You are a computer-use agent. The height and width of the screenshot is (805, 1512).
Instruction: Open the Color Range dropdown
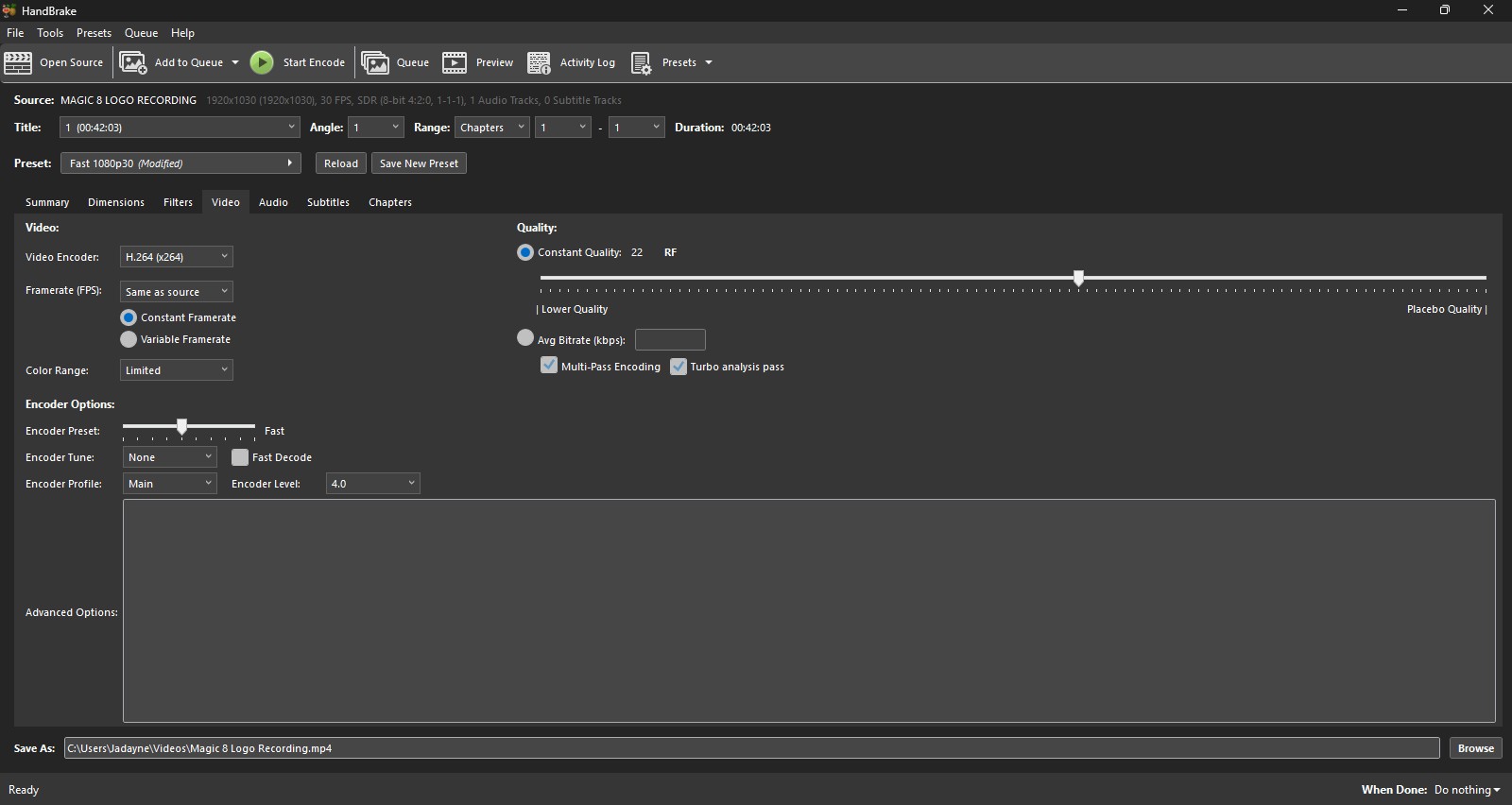(x=177, y=370)
